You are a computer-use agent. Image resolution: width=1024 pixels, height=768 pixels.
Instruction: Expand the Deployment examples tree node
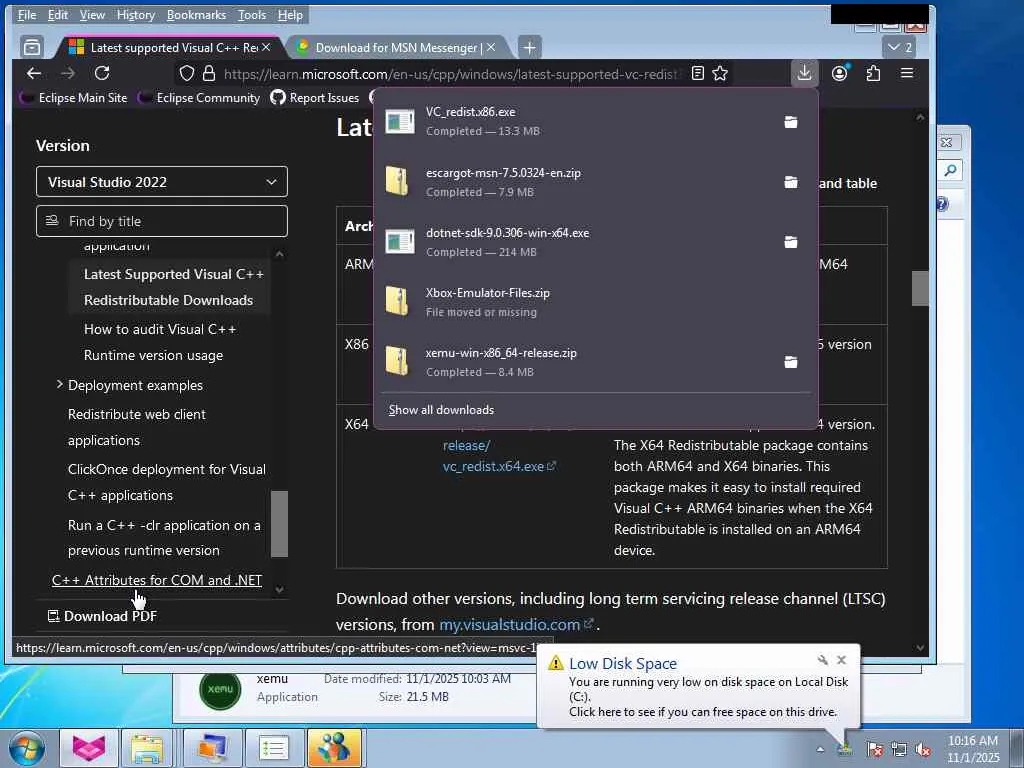[x=59, y=384]
